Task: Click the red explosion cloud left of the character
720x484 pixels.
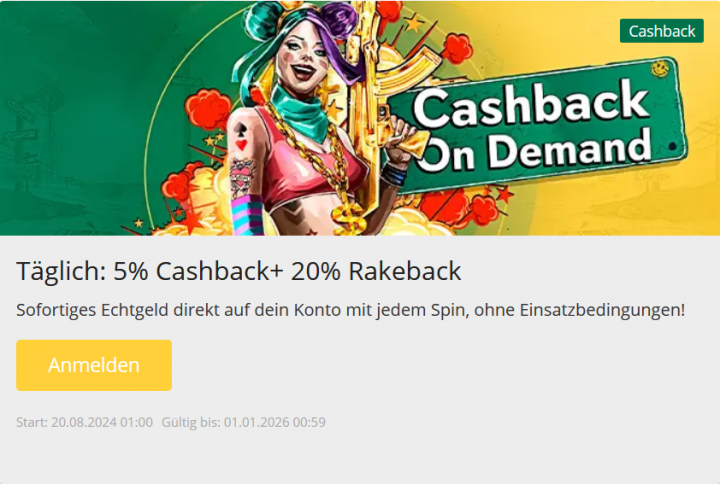Action: point(208,109)
